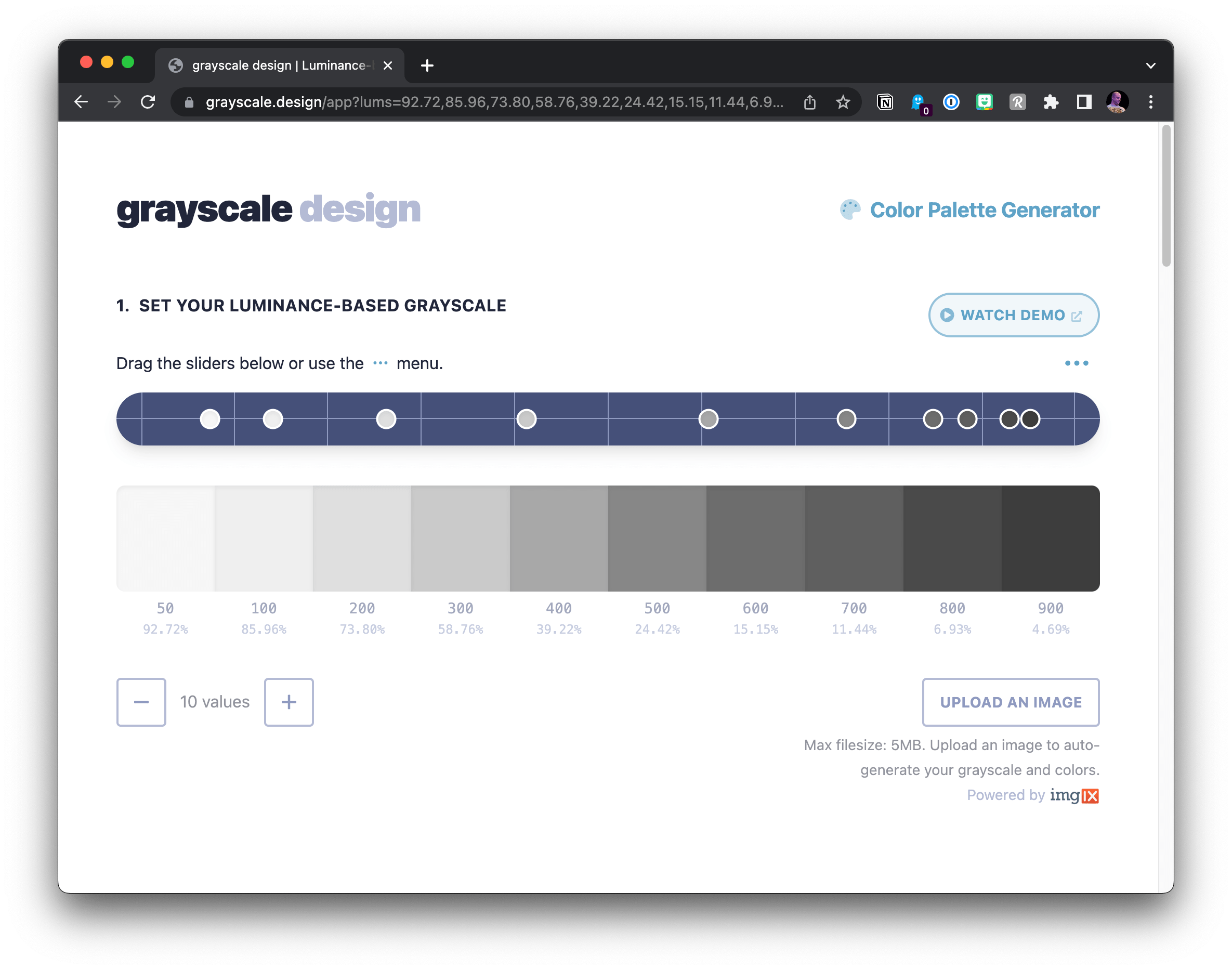
Task: Reload the page
Action: click(148, 102)
